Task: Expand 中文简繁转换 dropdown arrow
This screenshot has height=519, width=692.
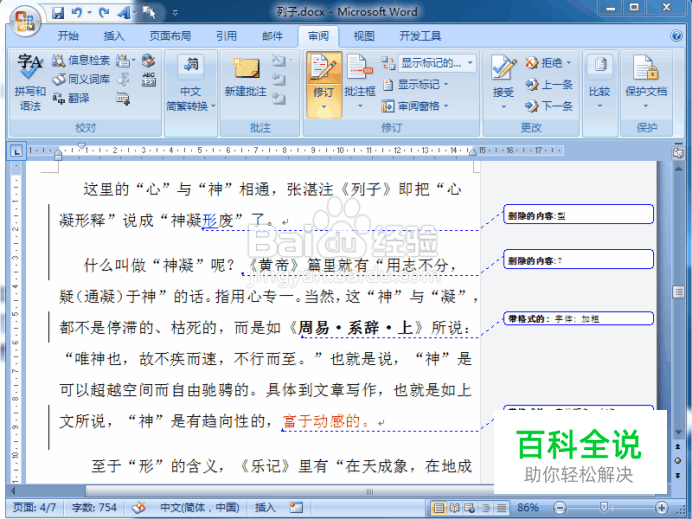Action: (213, 106)
